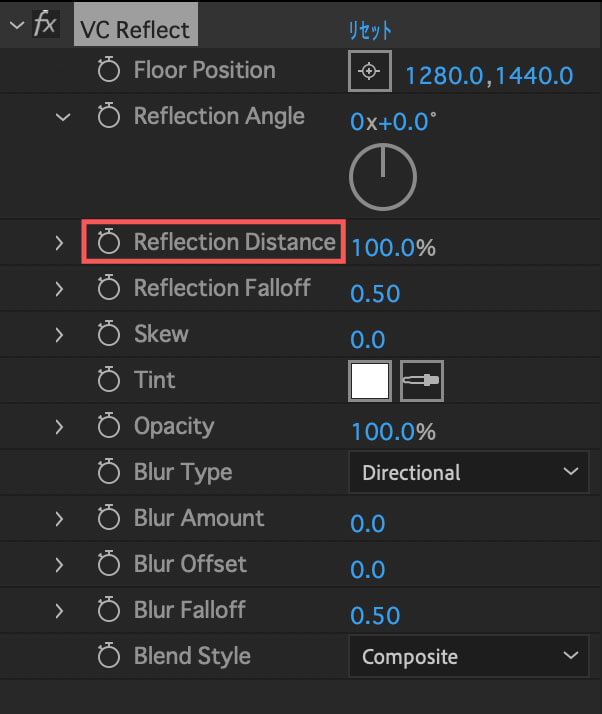Image resolution: width=602 pixels, height=714 pixels.
Task: Enable the Opacity stopwatch
Action: [x=108, y=426]
